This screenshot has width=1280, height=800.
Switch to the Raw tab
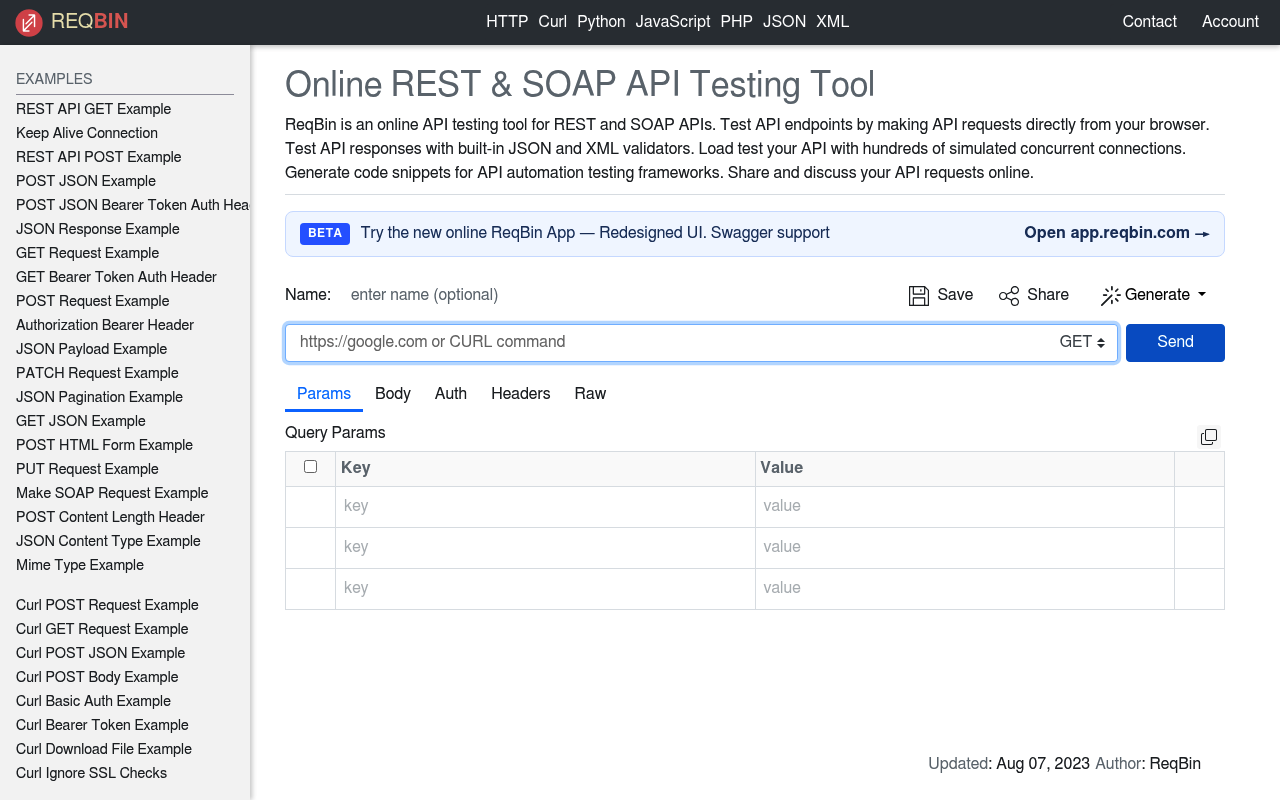(x=590, y=393)
